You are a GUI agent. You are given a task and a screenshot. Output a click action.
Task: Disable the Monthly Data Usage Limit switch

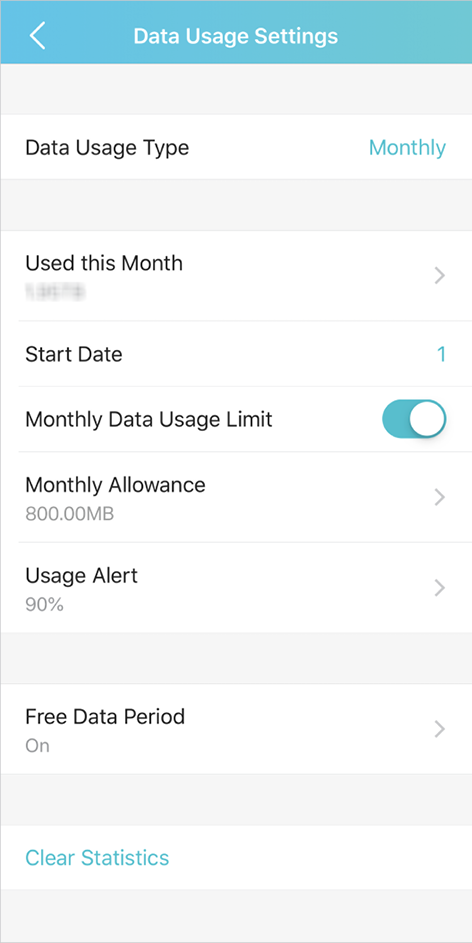[414, 419]
